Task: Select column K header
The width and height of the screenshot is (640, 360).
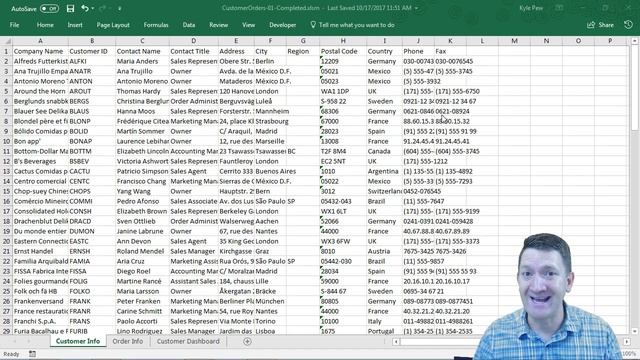Action: [x=450, y=41]
